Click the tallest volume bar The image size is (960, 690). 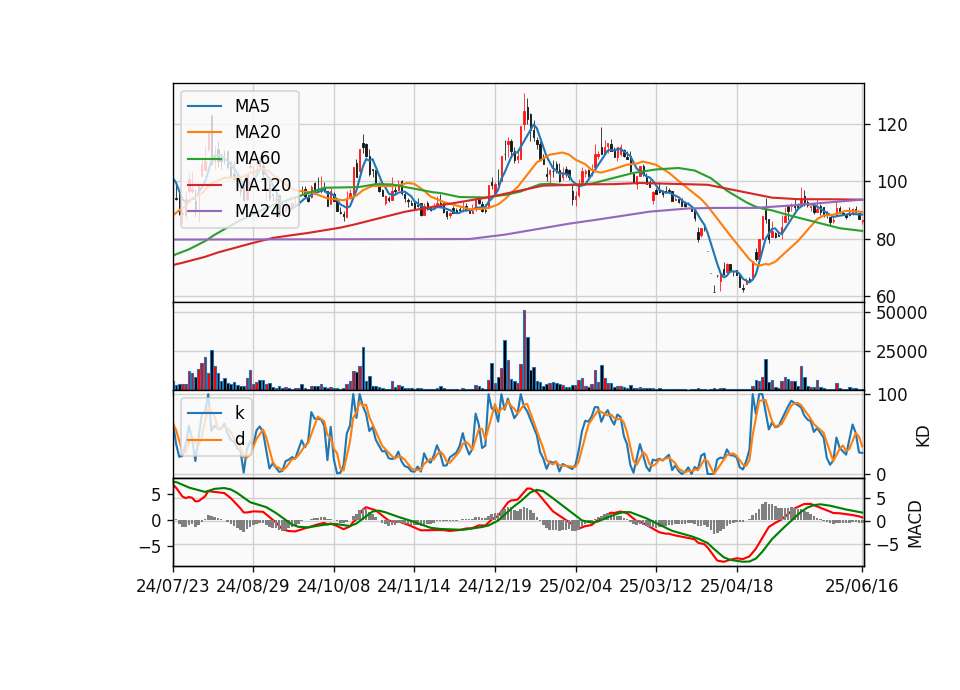(525, 350)
